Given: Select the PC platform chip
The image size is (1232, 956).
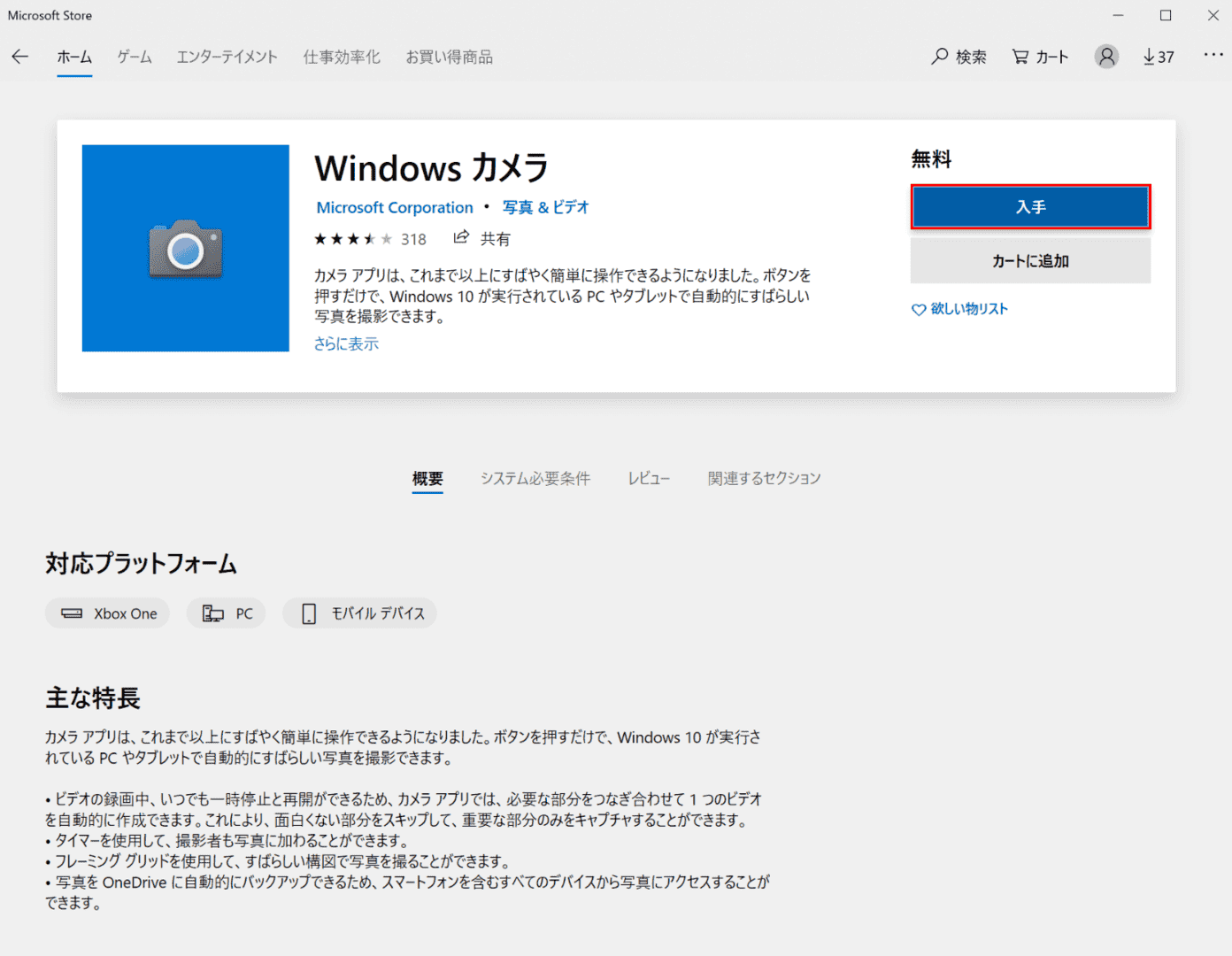Looking at the screenshot, I should point(227,613).
